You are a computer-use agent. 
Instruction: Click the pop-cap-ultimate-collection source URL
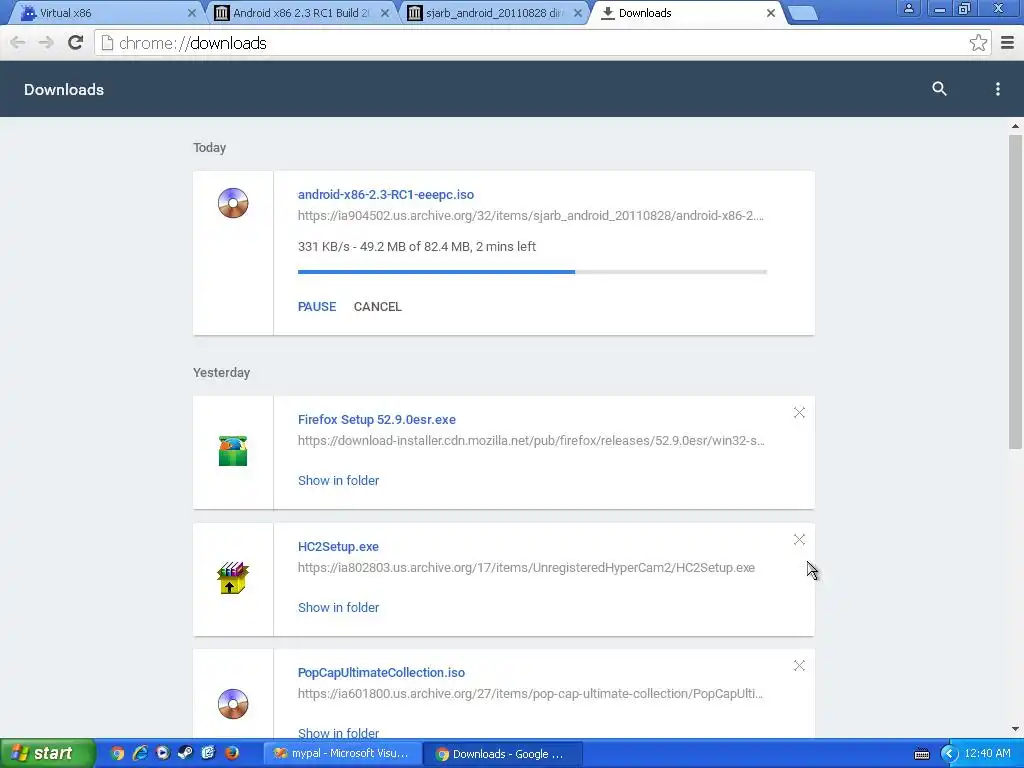(530, 694)
